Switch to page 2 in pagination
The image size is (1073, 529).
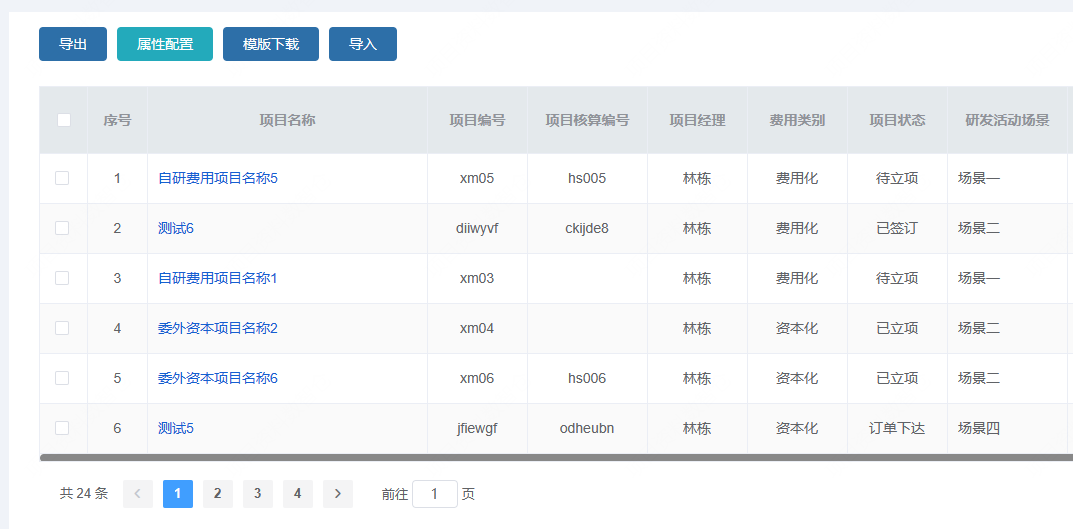pyautogui.click(x=218, y=493)
